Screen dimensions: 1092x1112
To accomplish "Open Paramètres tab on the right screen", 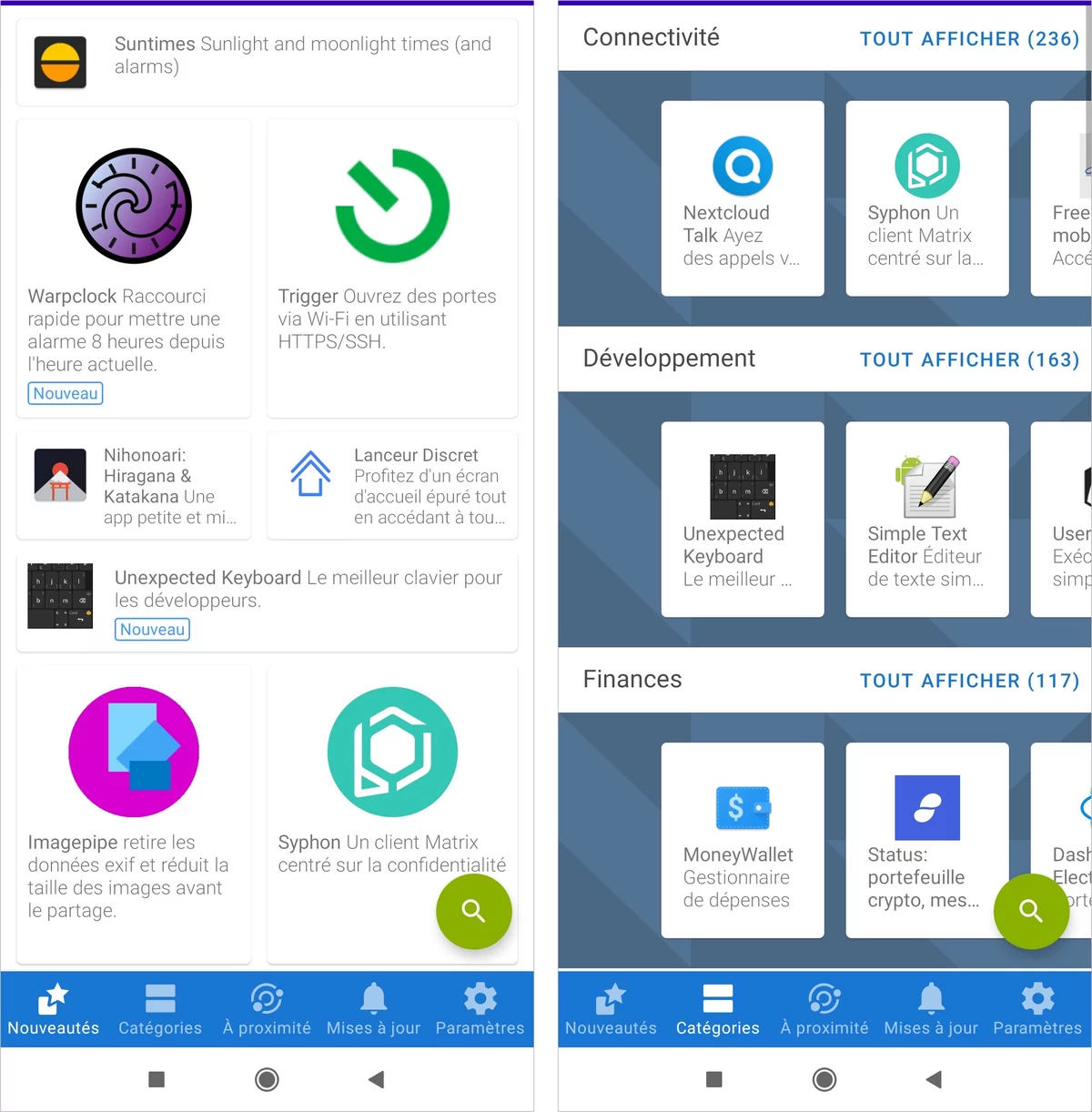I will pyautogui.click(x=1037, y=1009).
